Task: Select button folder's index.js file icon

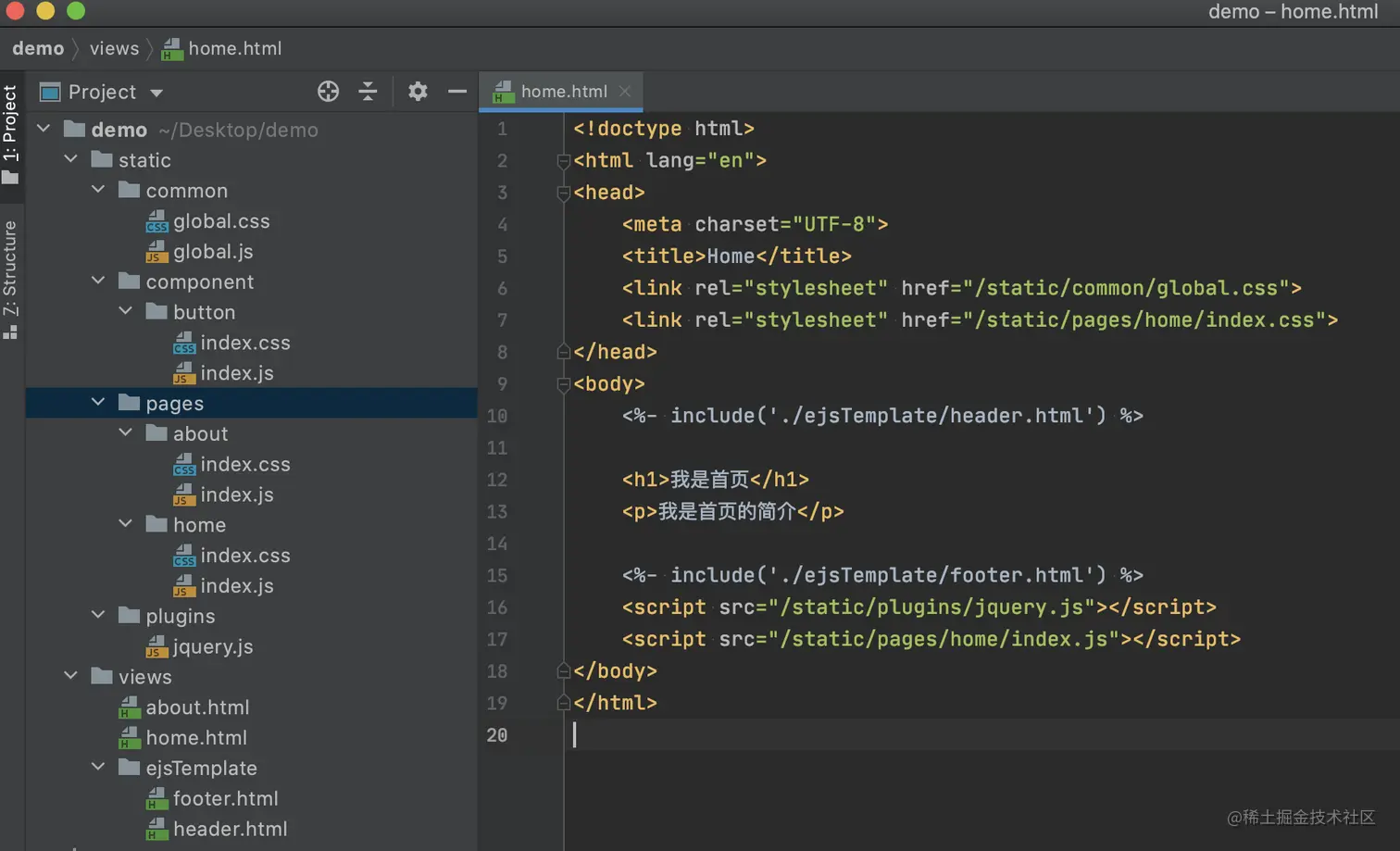Action: click(184, 373)
